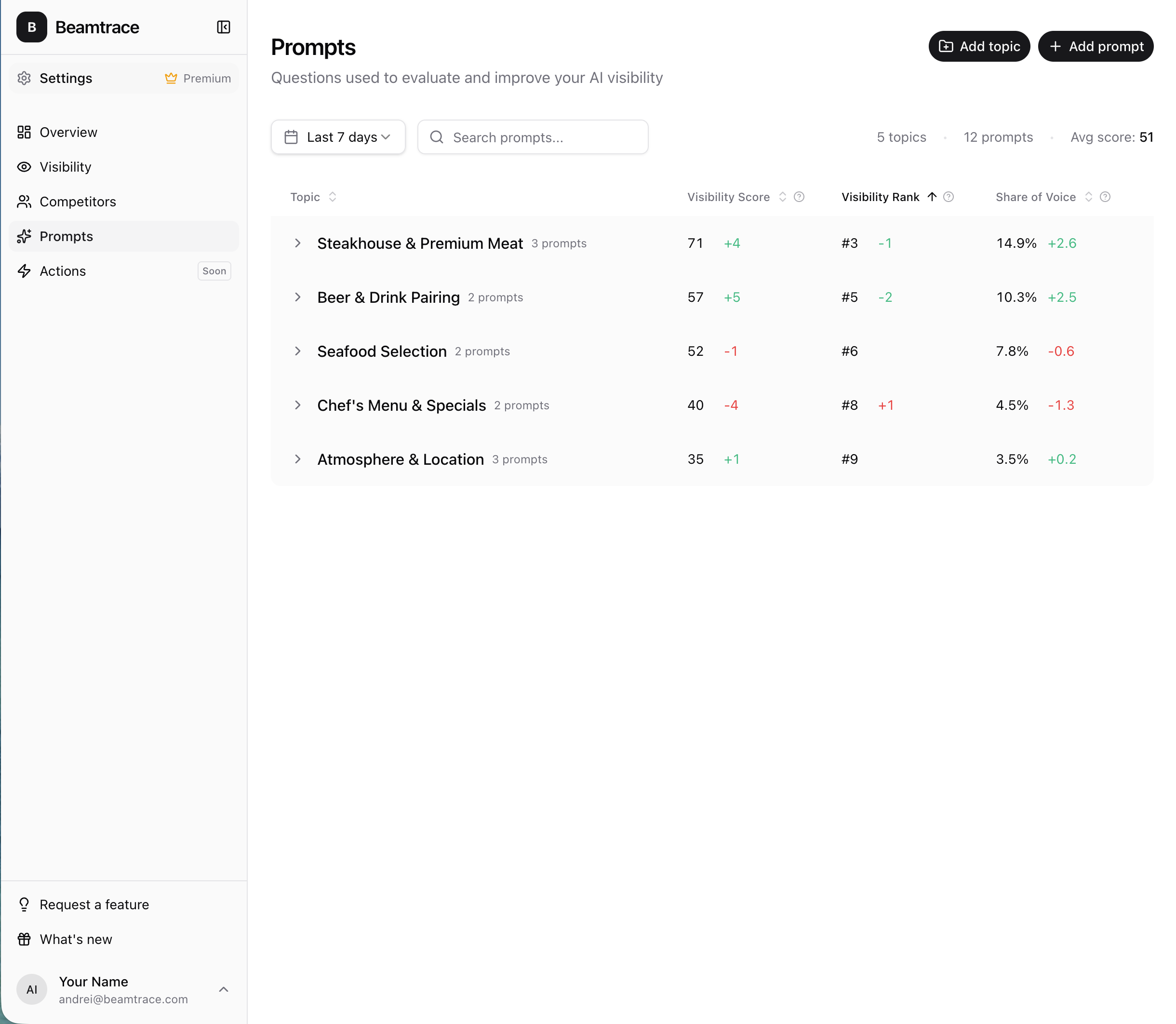Viewport: 1176px width, 1024px height.
Task: Click the Share of Voice help icon
Action: coord(1105,197)
